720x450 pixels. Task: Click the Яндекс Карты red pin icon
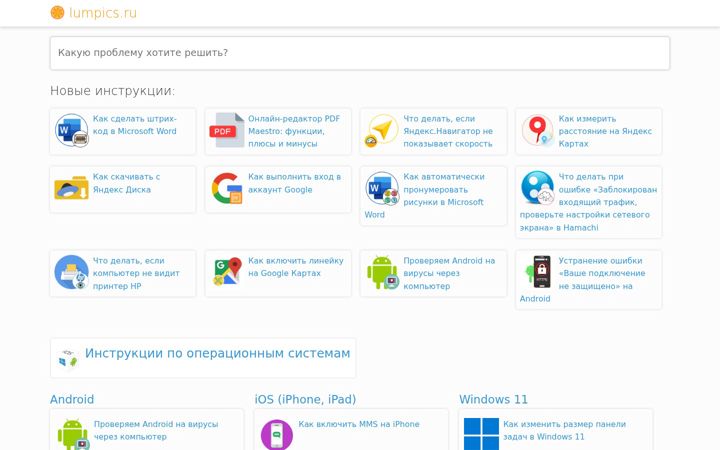[x=537, y=130]
